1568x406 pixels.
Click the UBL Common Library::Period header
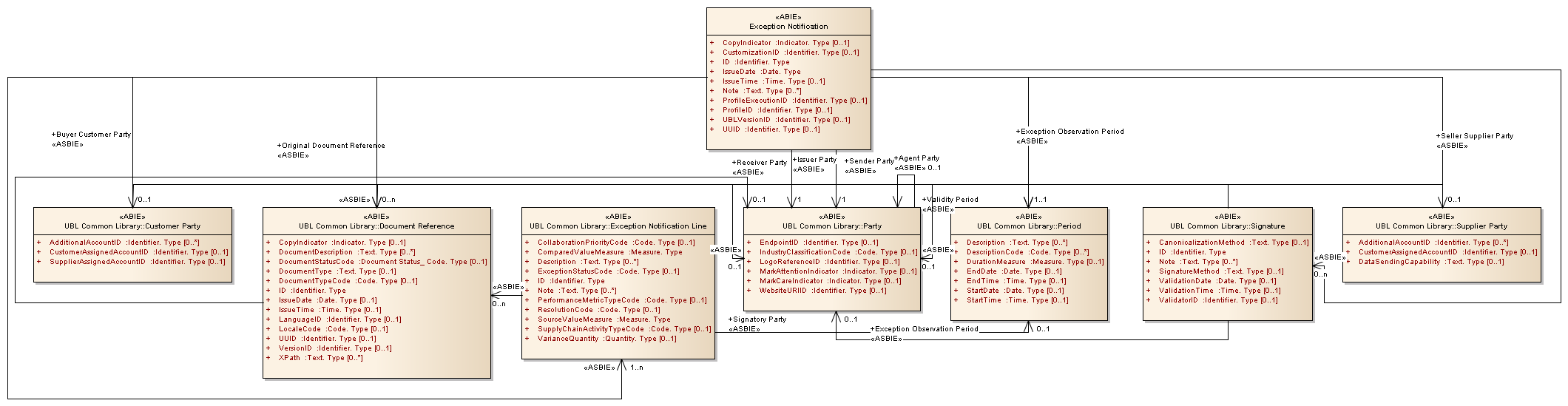[x=1028, y=226]
